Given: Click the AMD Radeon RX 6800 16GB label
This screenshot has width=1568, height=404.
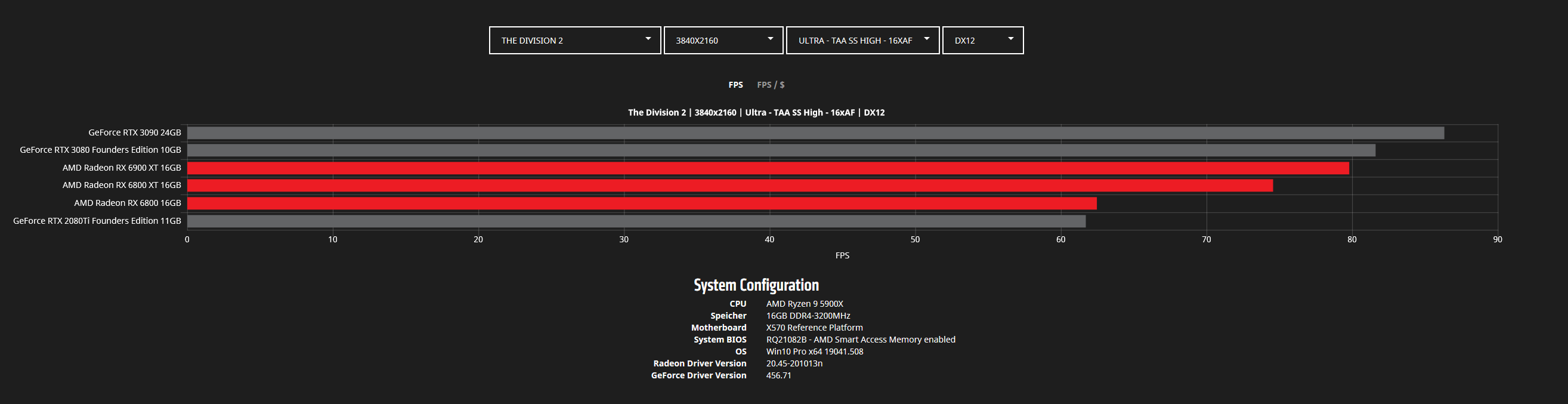Looking at the screenshot, I should click(128, 203).
